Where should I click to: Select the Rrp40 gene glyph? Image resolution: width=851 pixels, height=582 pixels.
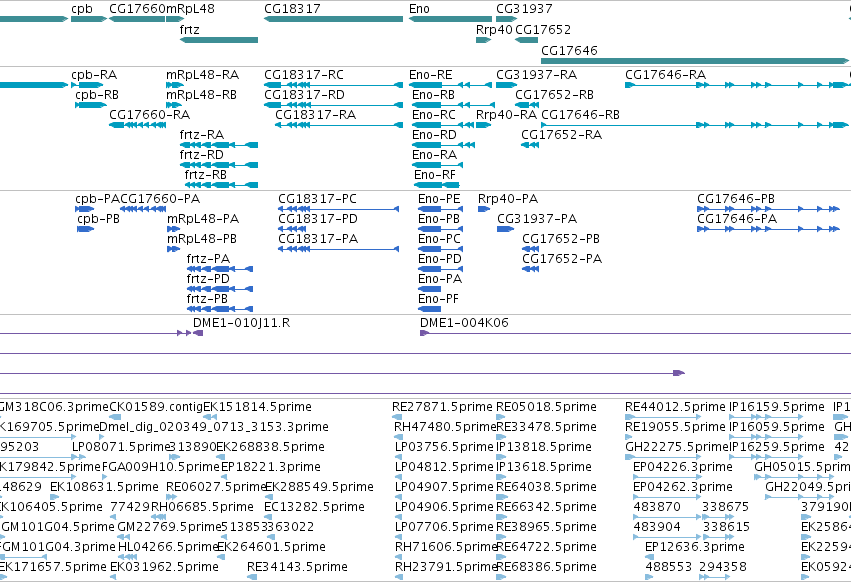tap(484, 40)
